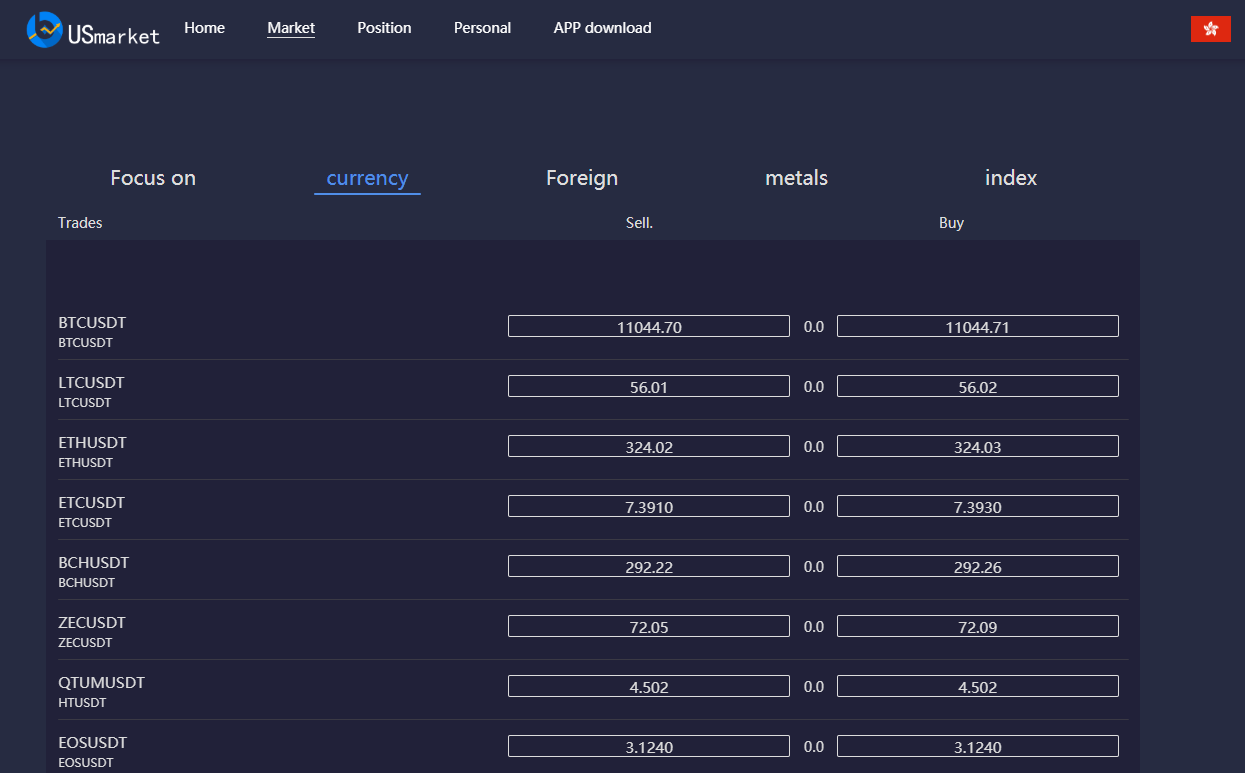Open the Position page
Screen dimensions: 1245x773
tap(384, 28)
